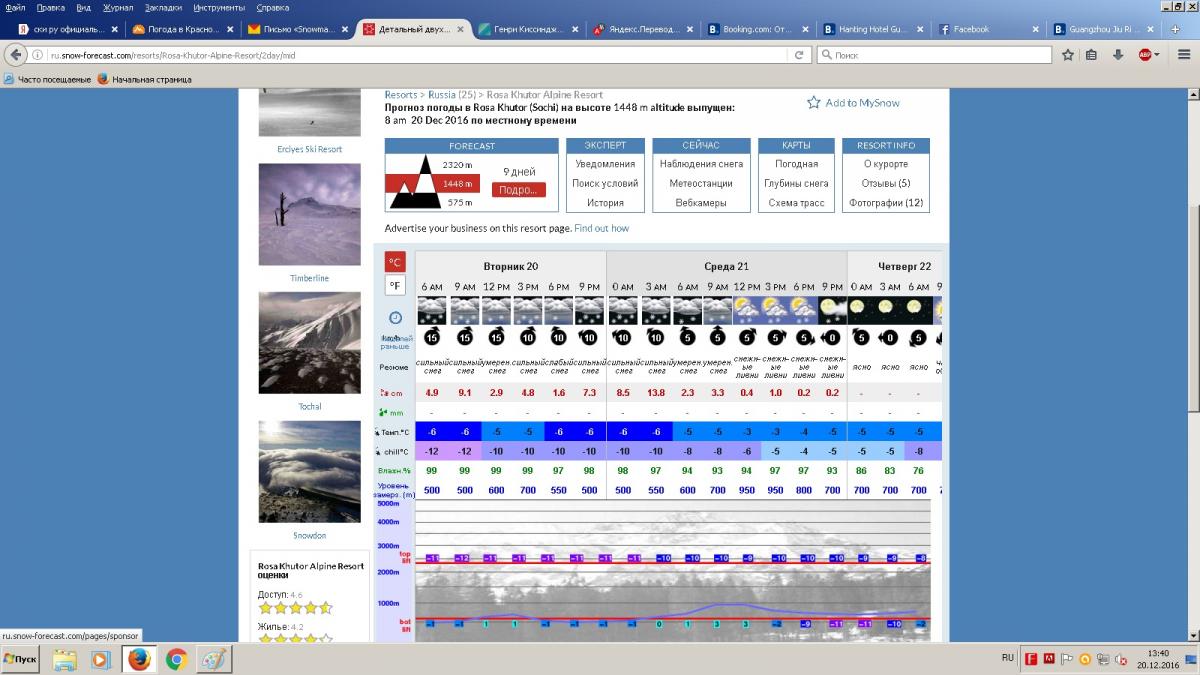Open the Инструменты menu

(220, 7)
